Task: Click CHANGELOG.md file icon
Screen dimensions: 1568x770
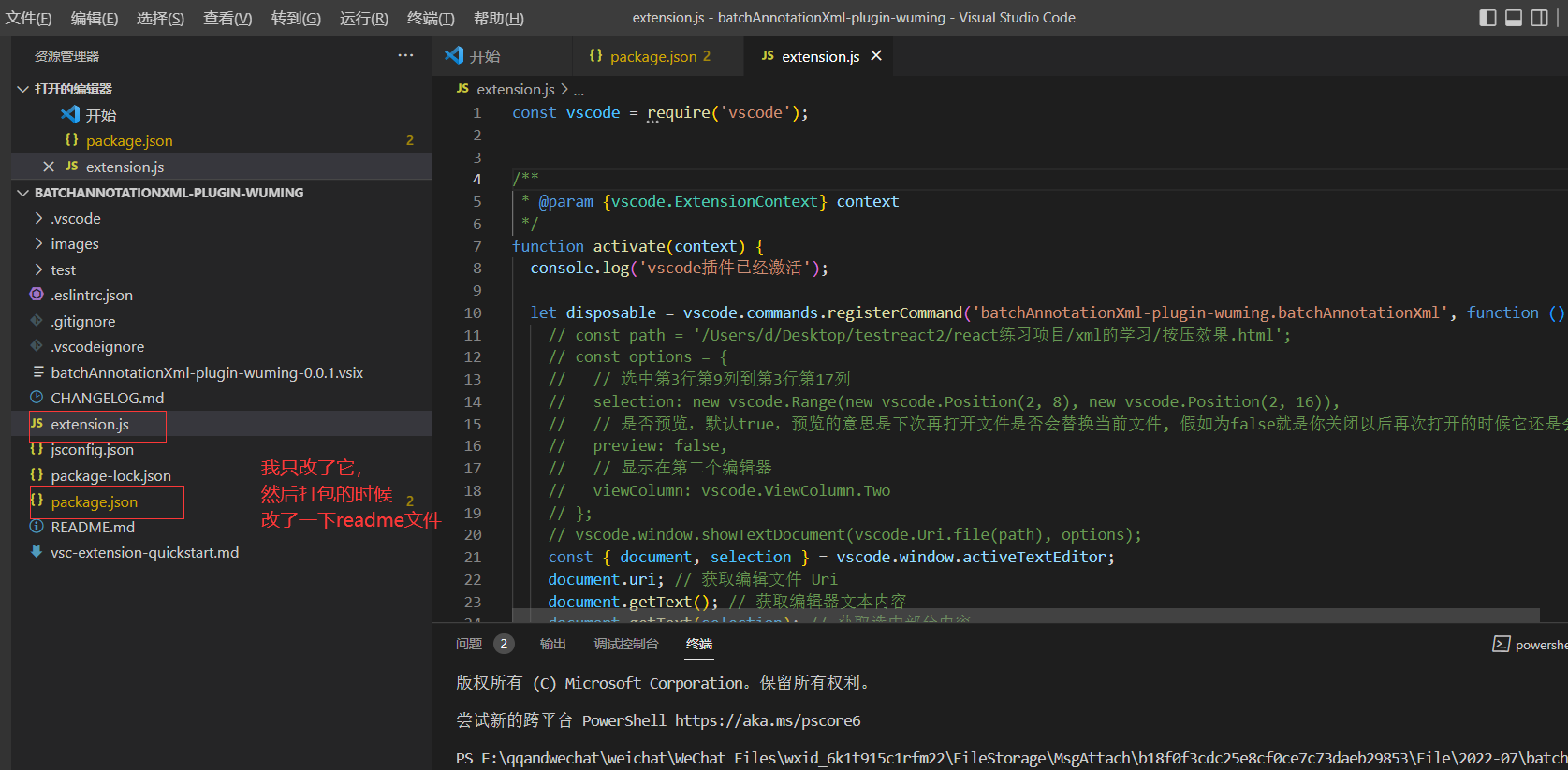Action: [37, 398]
